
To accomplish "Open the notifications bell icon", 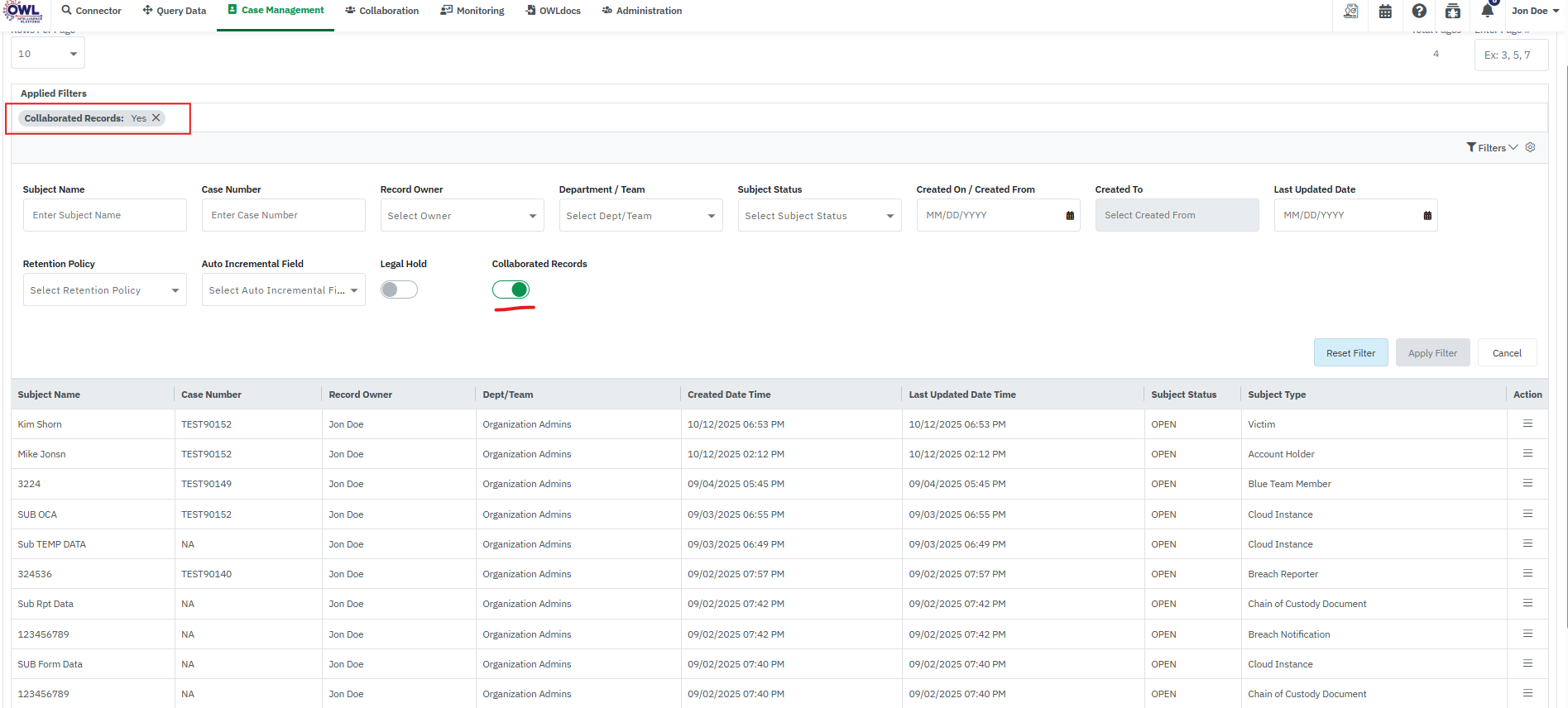I will (1487, 11).
